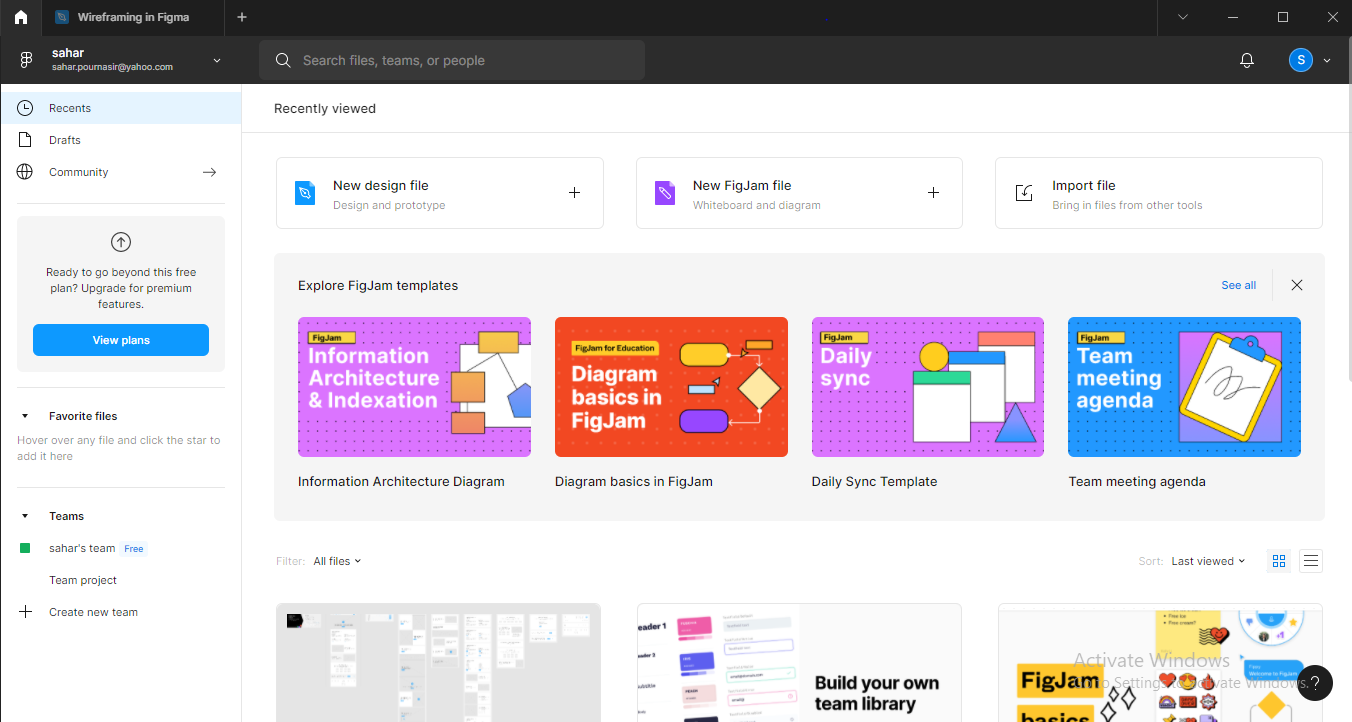Open the Last viewed sort dropdown
This screenshot has width=1352, height=722.
click(1208, 561)
